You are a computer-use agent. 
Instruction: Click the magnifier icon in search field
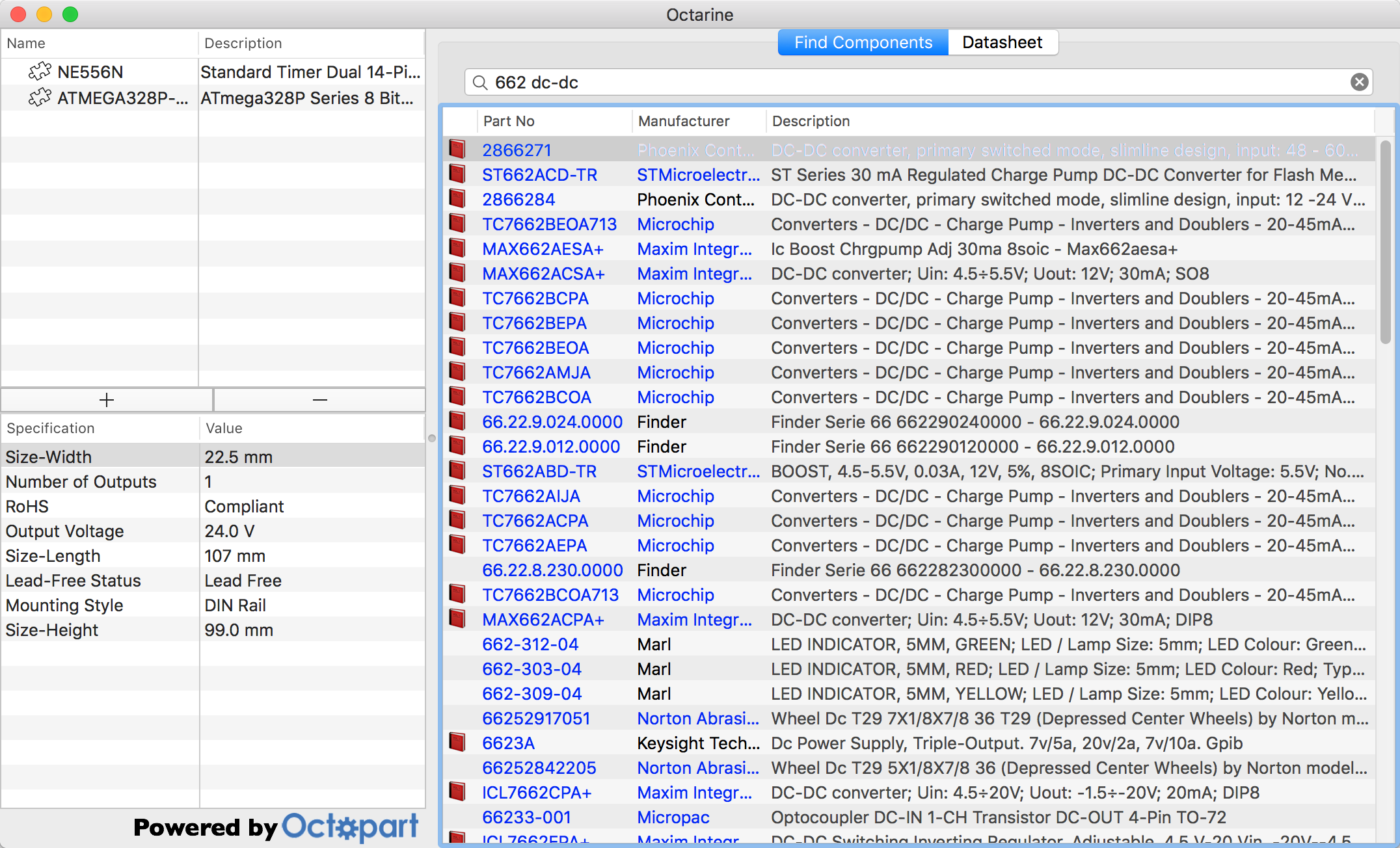click(479, 83)
